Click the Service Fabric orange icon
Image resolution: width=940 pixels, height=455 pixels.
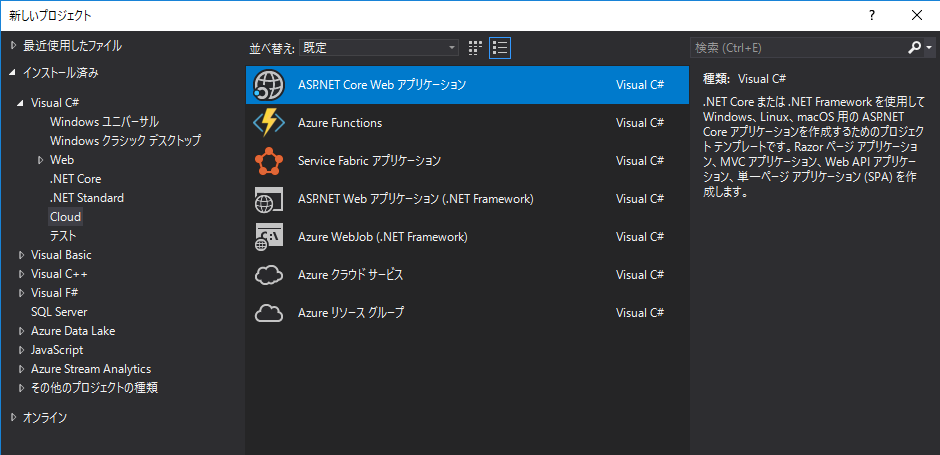tap(268, 161)
